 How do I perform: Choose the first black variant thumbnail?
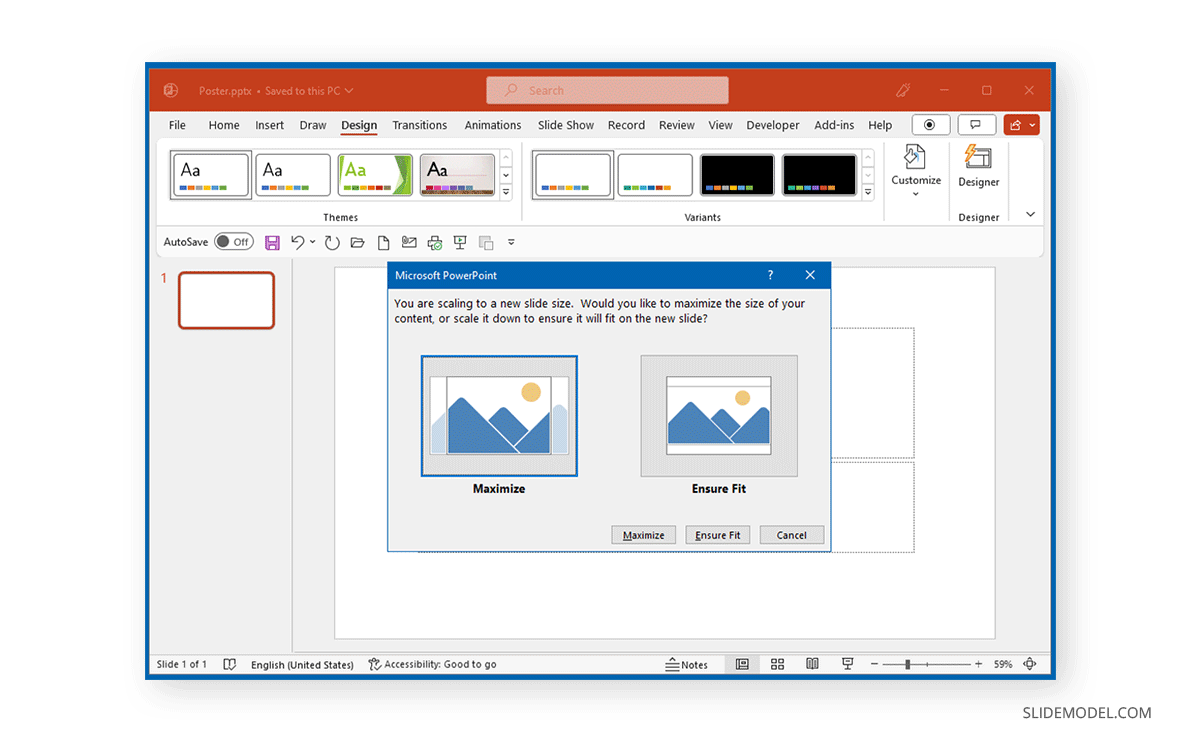point(737,175)
